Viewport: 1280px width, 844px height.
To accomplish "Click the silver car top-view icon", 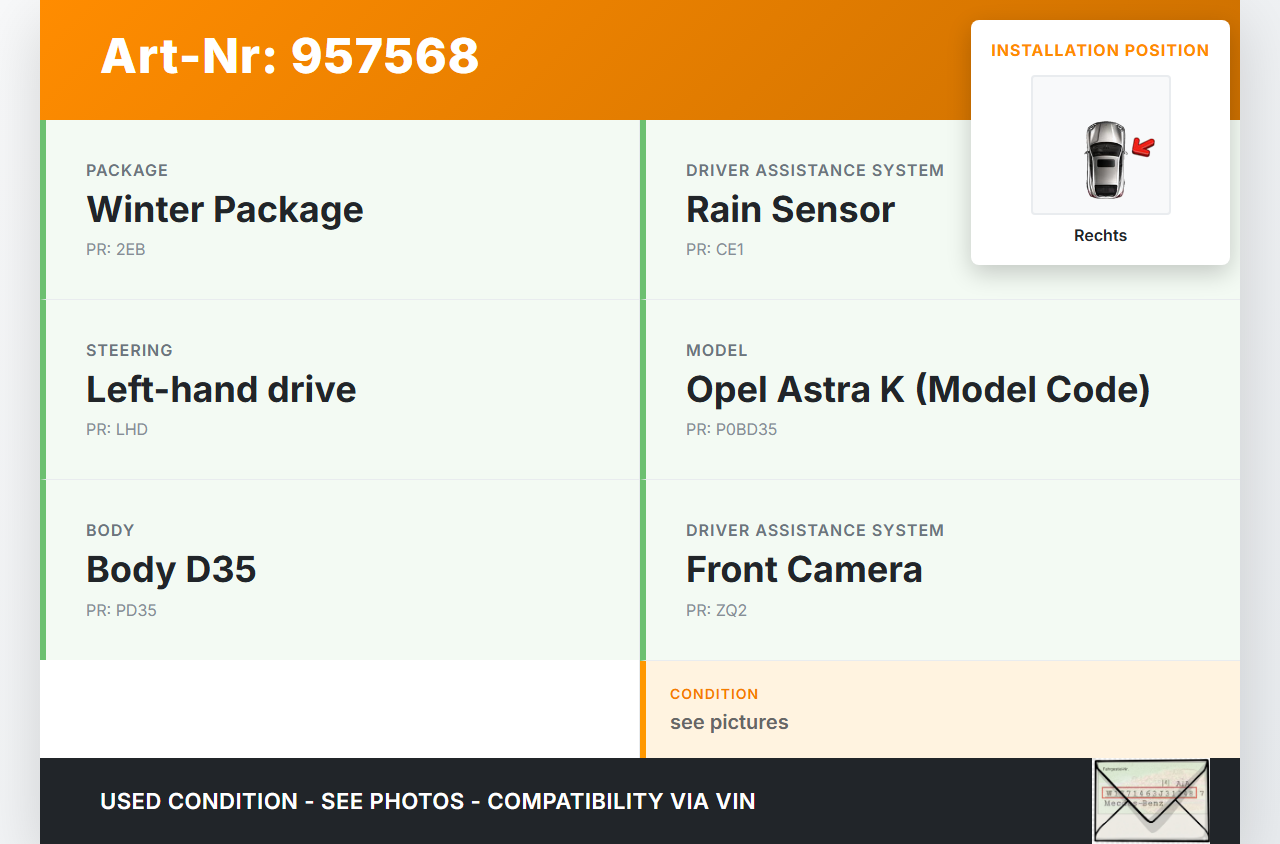I will point(1104,159).
